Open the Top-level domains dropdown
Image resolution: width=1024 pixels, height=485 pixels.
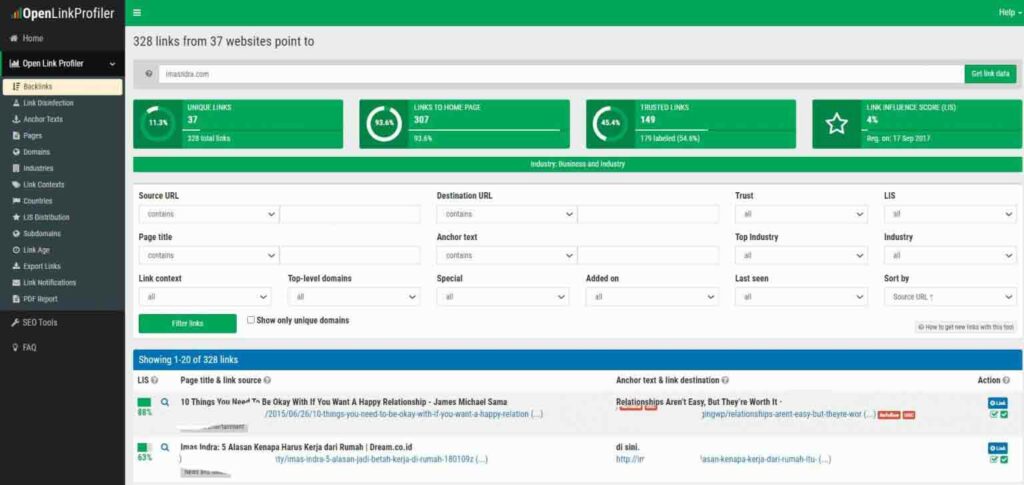354,297
